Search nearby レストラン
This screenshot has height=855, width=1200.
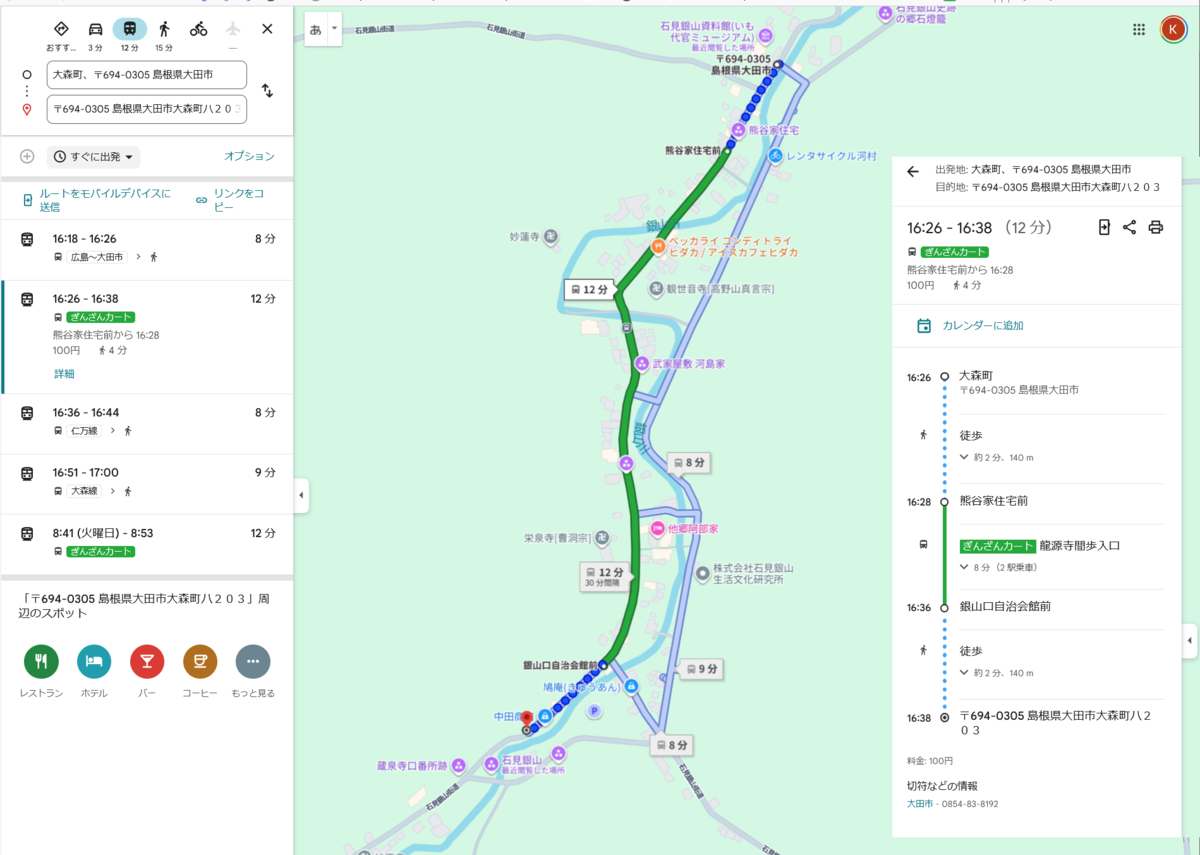[x=41, y=661]
